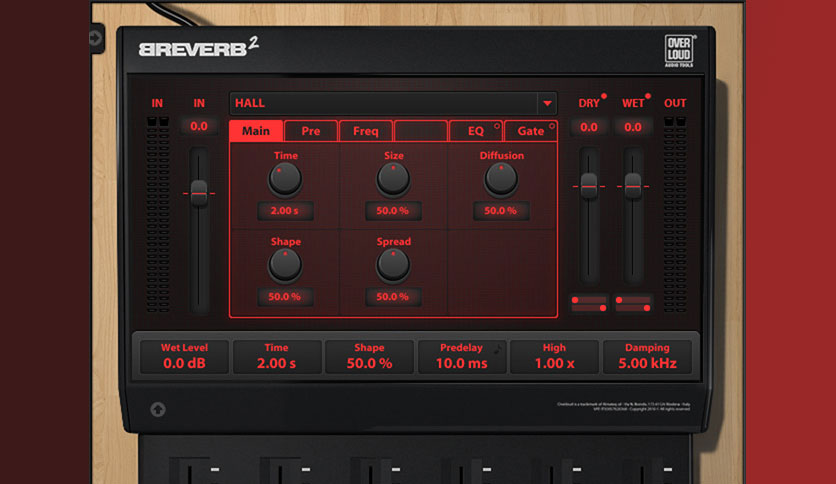Select the Shape 50.0 % quick control
Viewport: 836px width, 484px height.
coord(369,357)
